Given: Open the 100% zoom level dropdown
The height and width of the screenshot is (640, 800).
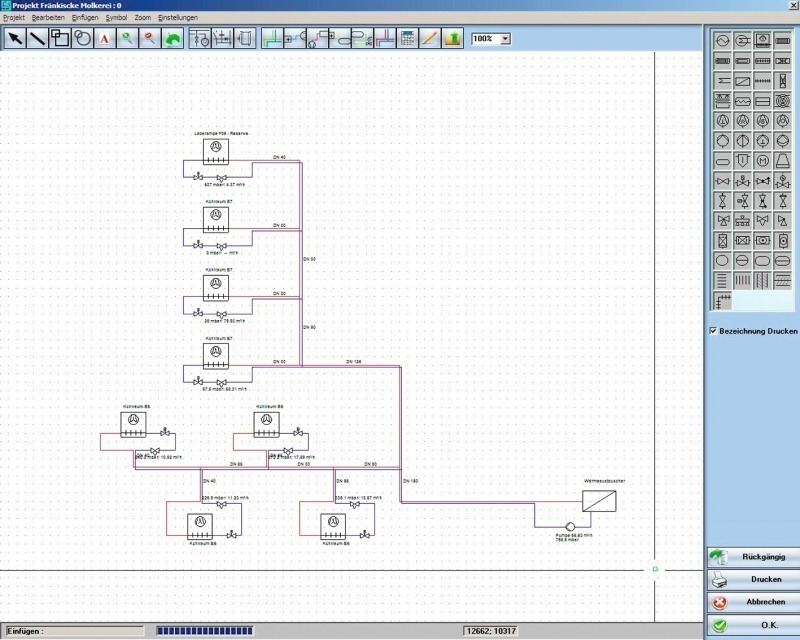Looking at the screenshot, I should click(x=505, y=39).
